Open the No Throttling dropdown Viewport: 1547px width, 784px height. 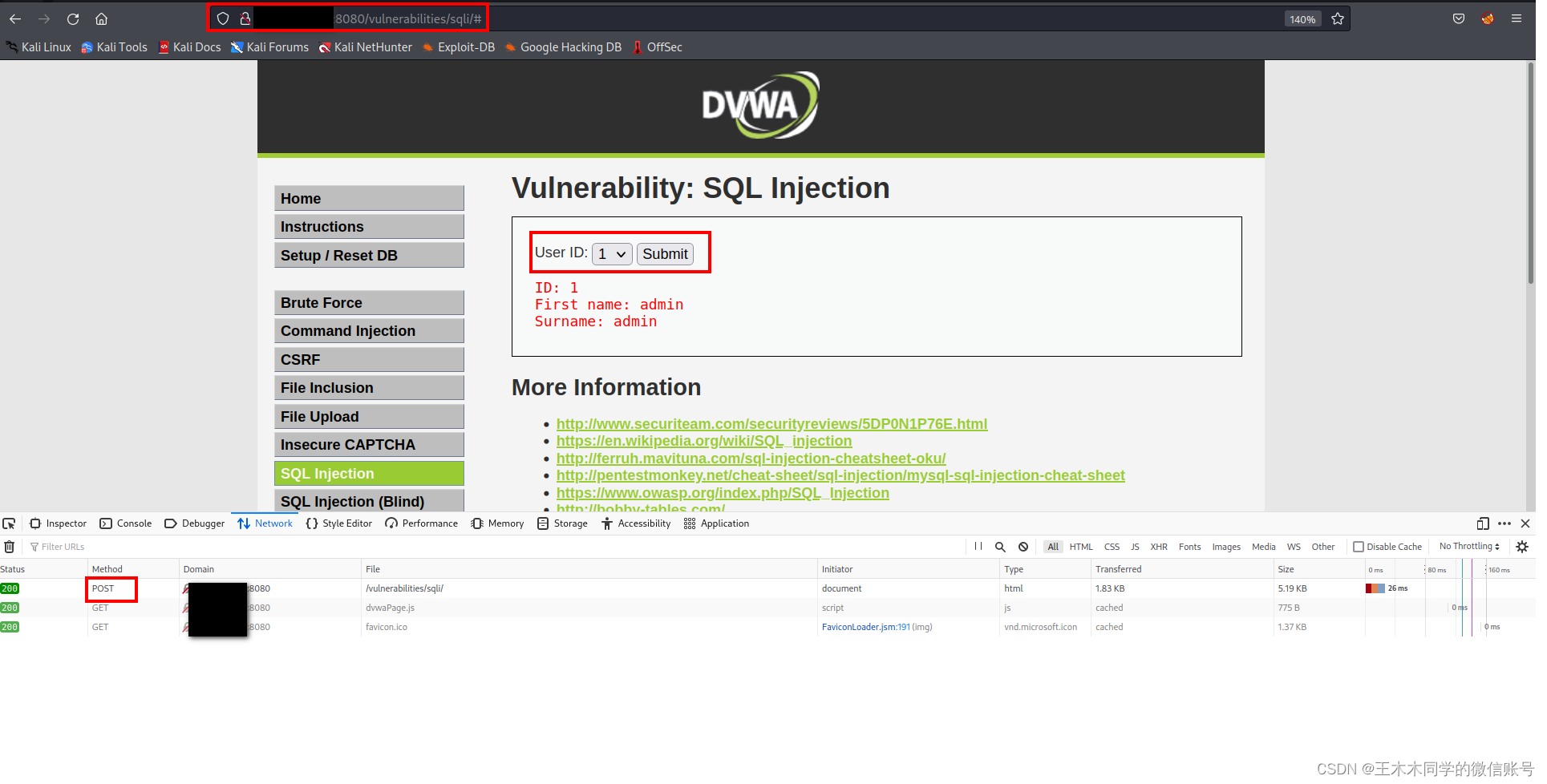[1469, 547]
